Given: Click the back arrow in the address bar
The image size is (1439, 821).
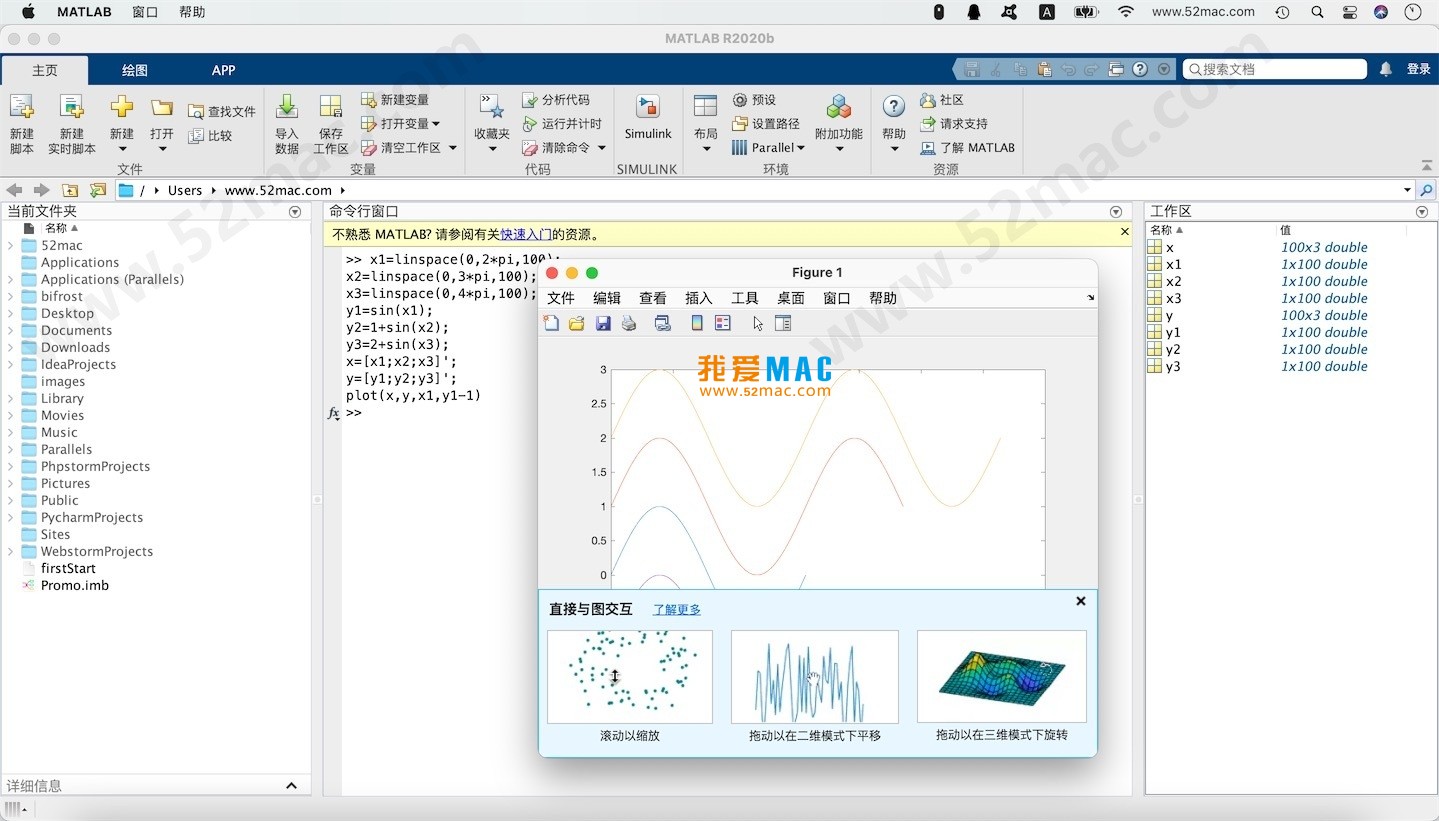Looking at the screenshot, I should coord(14,190).
